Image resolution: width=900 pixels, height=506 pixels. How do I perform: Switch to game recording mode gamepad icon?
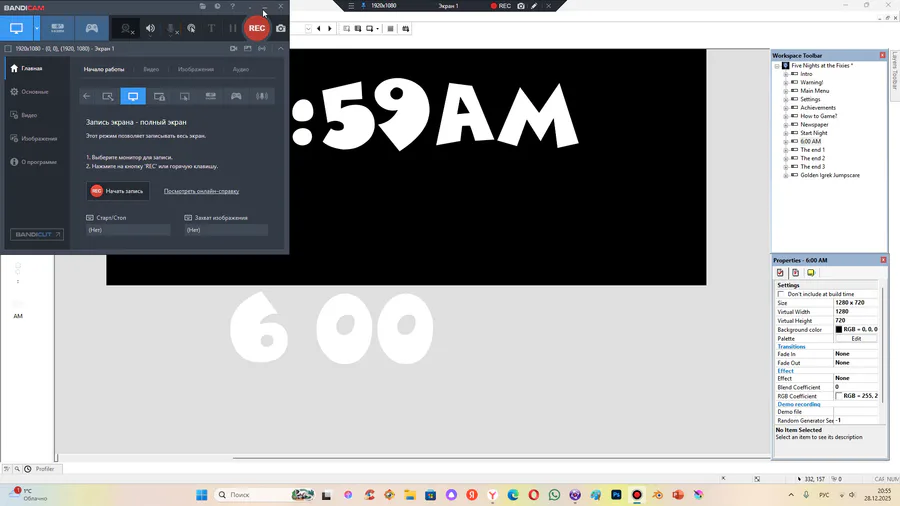(92, 28)
